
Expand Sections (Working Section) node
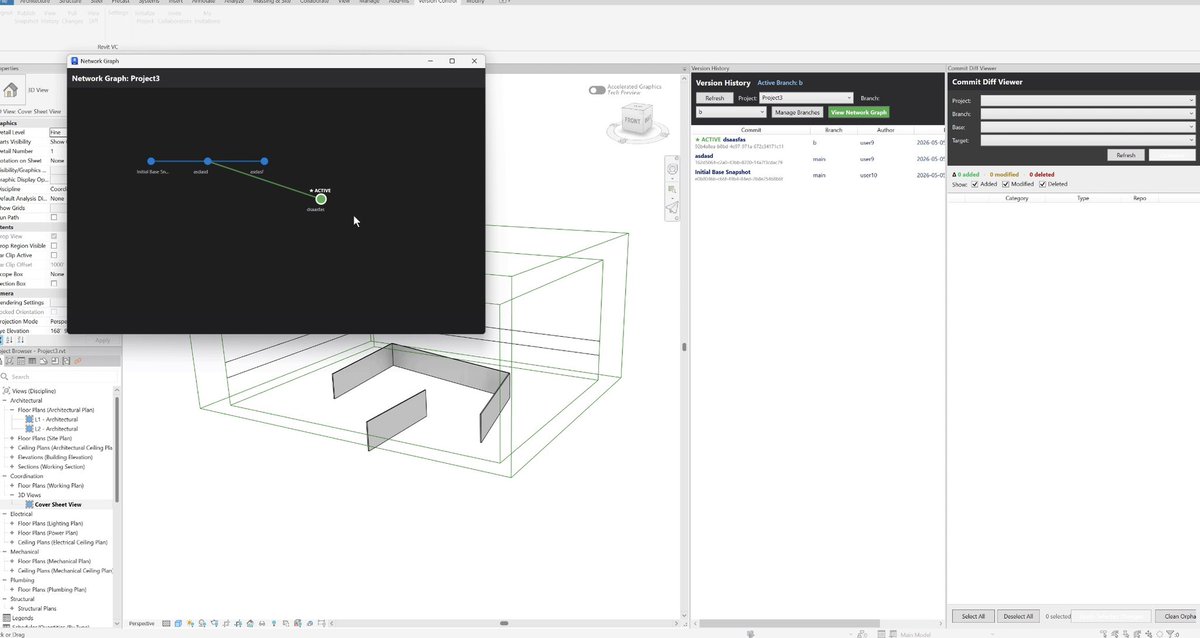click(12, 466)
